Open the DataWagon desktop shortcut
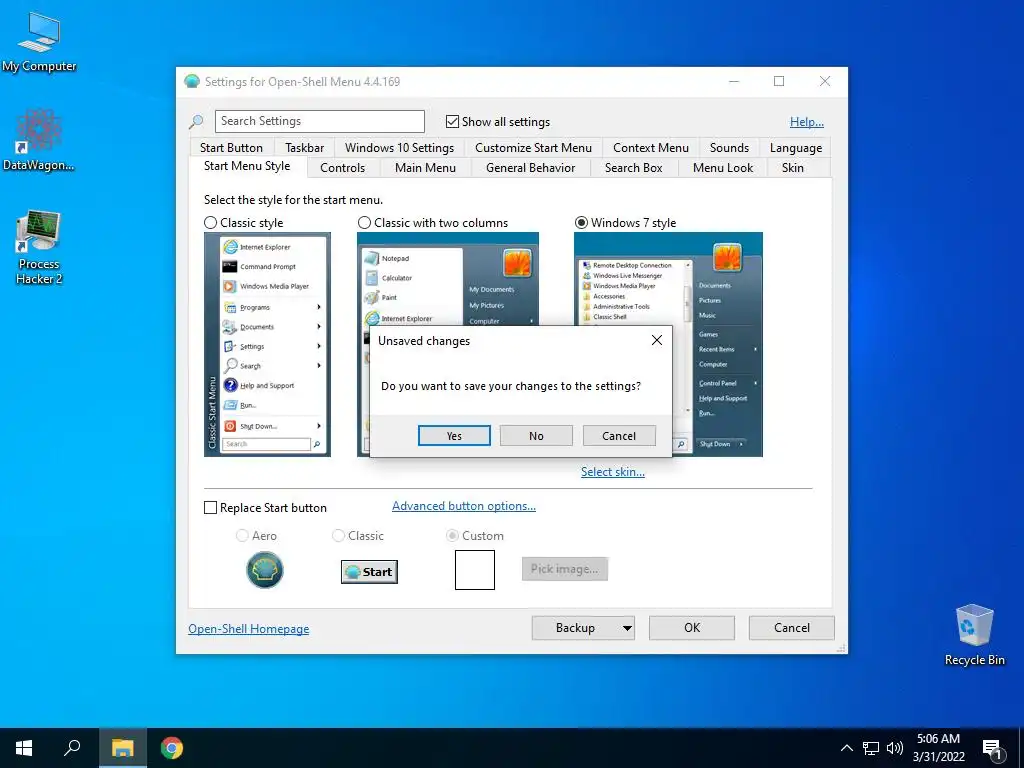Viewport: 1024px width, 768px height. tap(39, 140)
